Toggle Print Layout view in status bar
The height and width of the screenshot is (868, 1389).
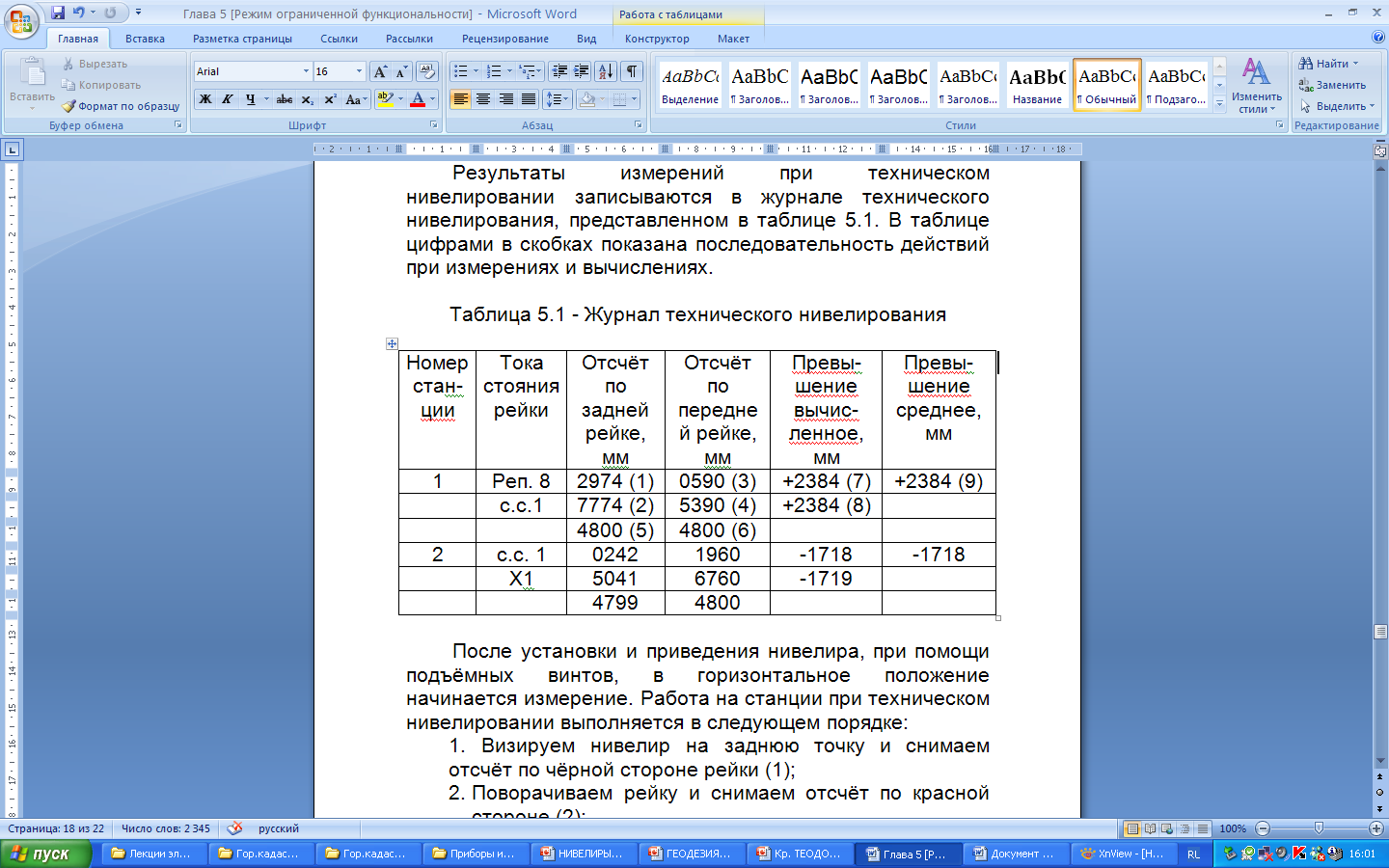[1132, 828]
